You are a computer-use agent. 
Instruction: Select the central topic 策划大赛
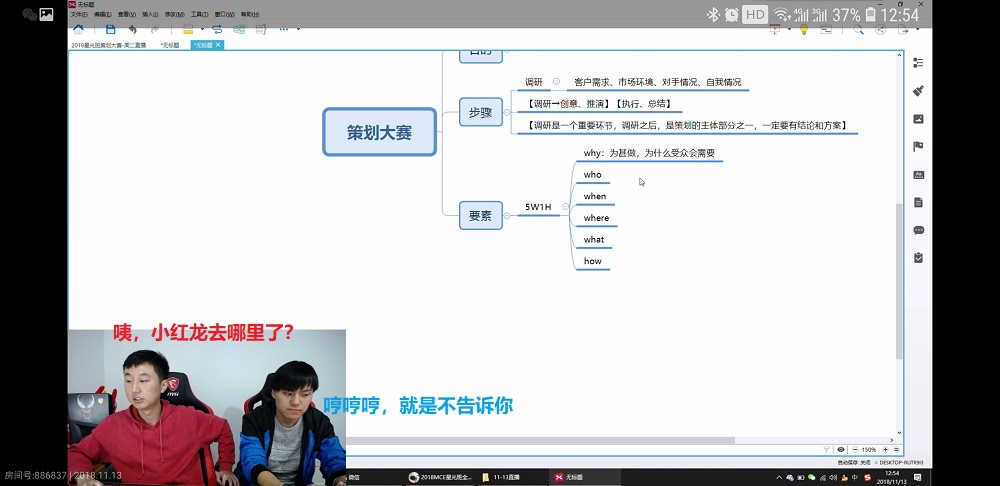(379, 132)
